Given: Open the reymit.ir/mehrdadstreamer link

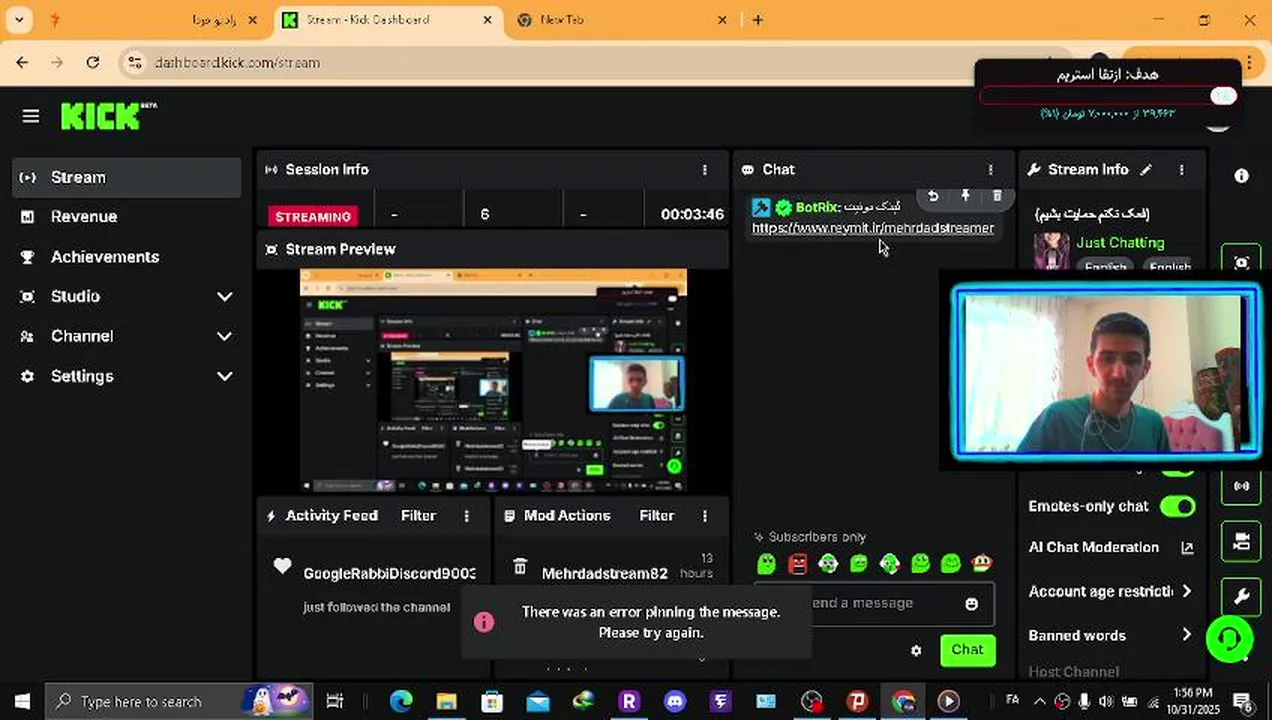Looking at the screenshot, I should (x=873, y=228).
